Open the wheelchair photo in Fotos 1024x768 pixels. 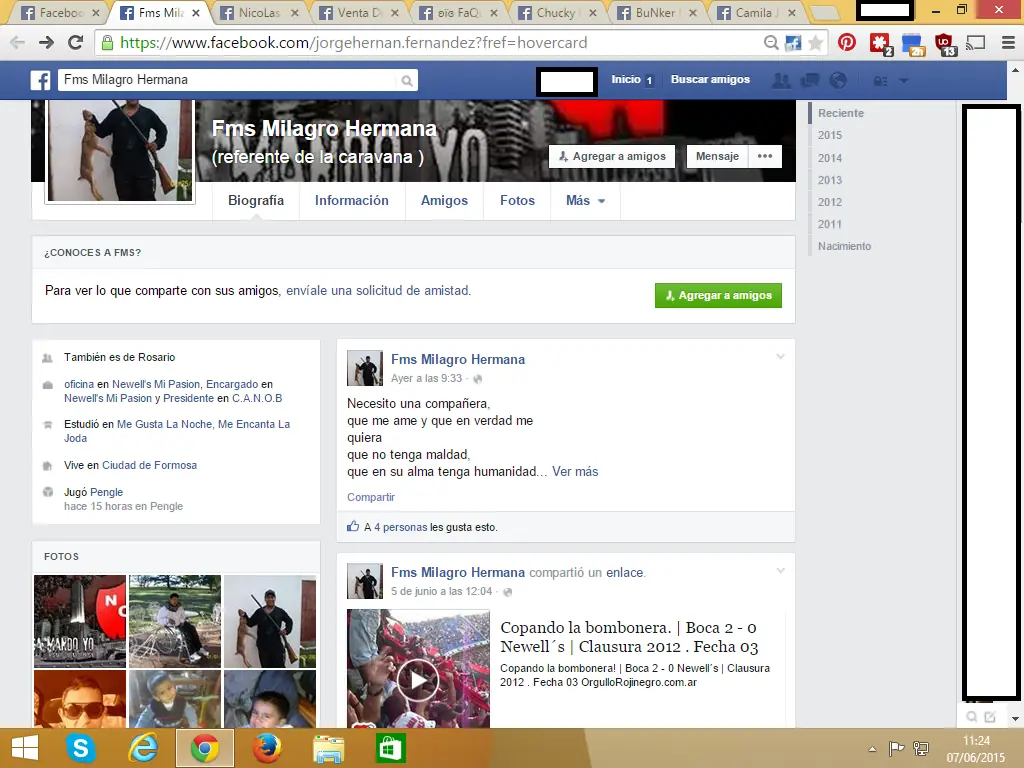pyautogui.click(x=175, y=621)
